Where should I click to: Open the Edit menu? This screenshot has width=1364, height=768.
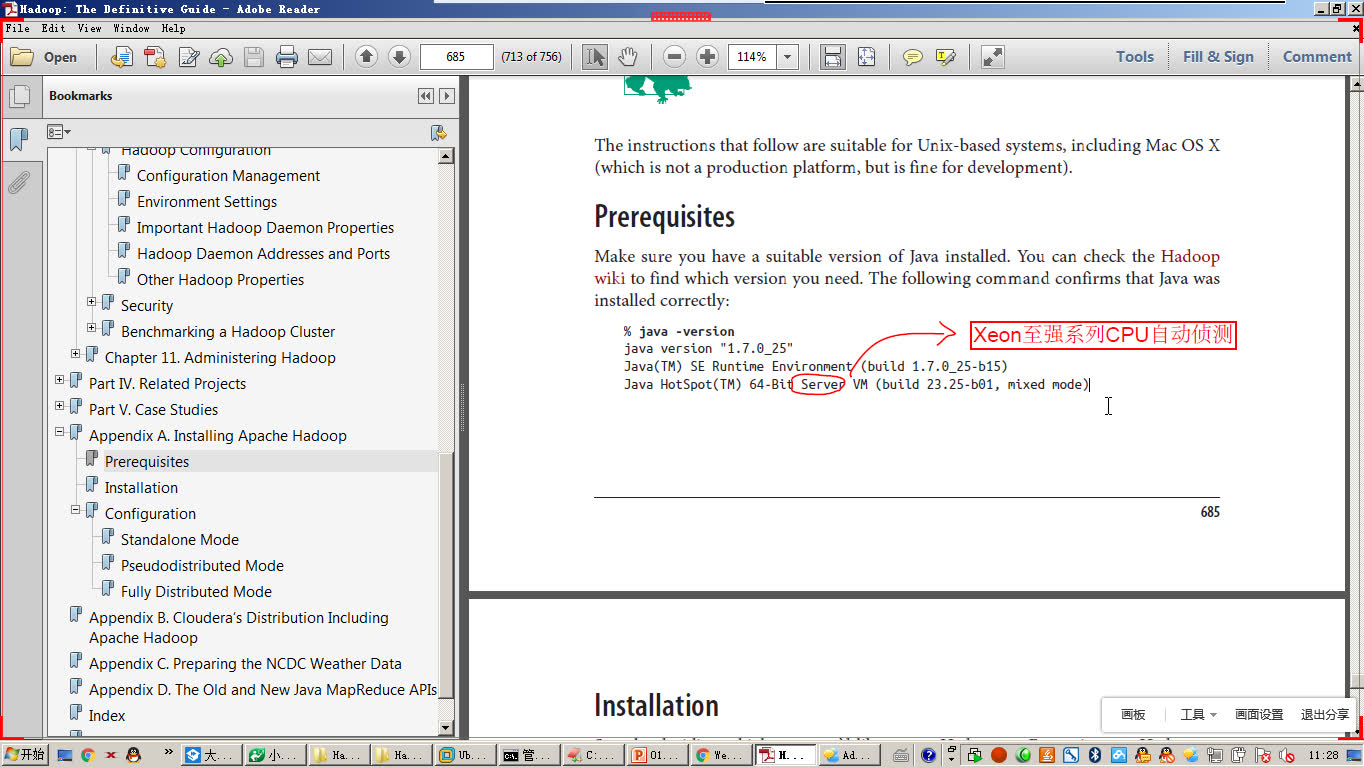(x=53, y=29)
